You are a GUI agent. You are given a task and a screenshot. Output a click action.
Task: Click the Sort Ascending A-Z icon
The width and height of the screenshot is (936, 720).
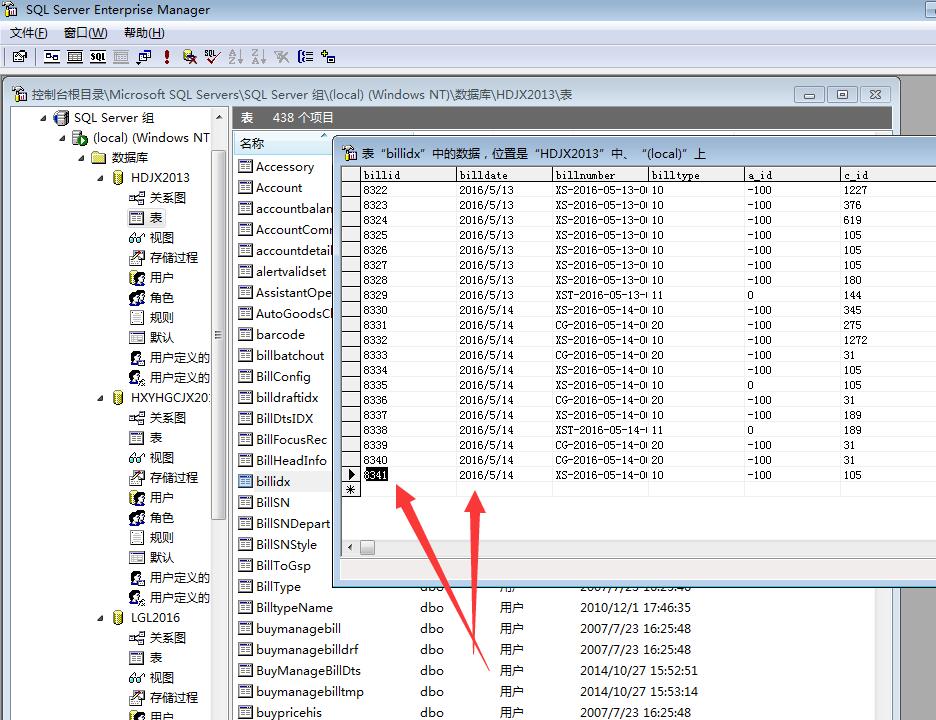[x=236, y=57]
